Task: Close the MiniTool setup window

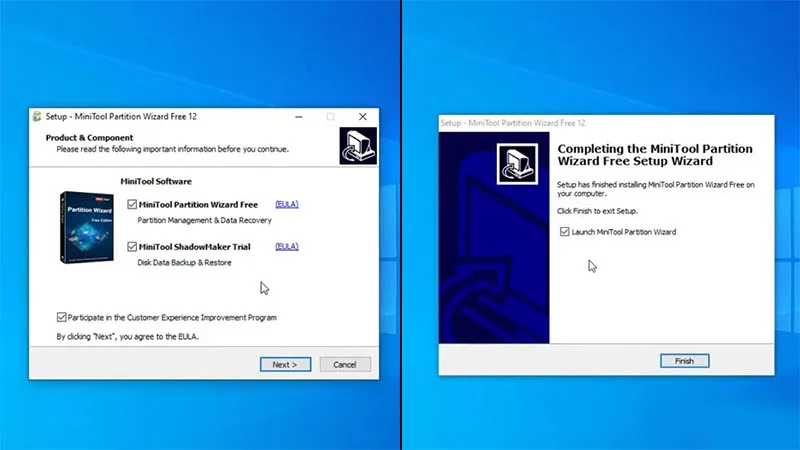Action: (x=362, y=117)
